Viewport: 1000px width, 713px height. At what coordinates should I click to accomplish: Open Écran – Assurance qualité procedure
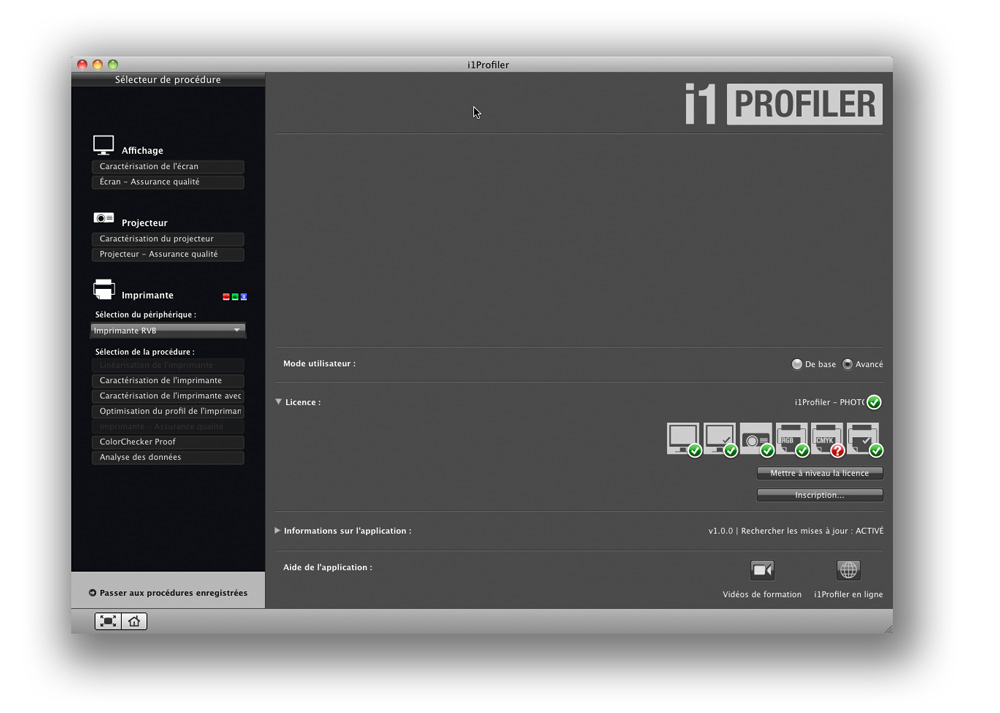pos(168,182)
